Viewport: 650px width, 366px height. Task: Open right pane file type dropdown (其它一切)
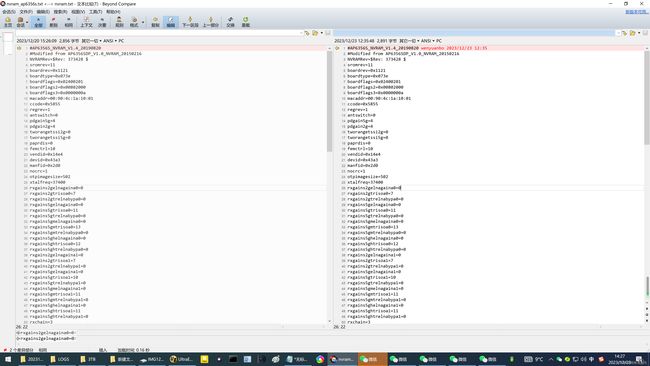(409, 41)
